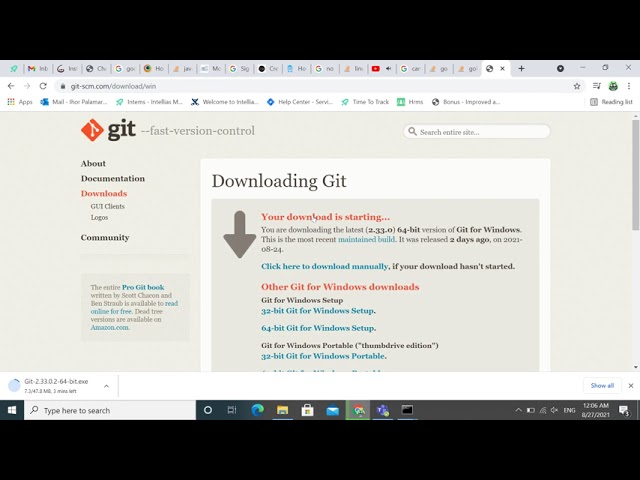Open Microsoft Store from the taskbar
The image size is (640, 480).
pyautogui.click(x=307, y=410)
